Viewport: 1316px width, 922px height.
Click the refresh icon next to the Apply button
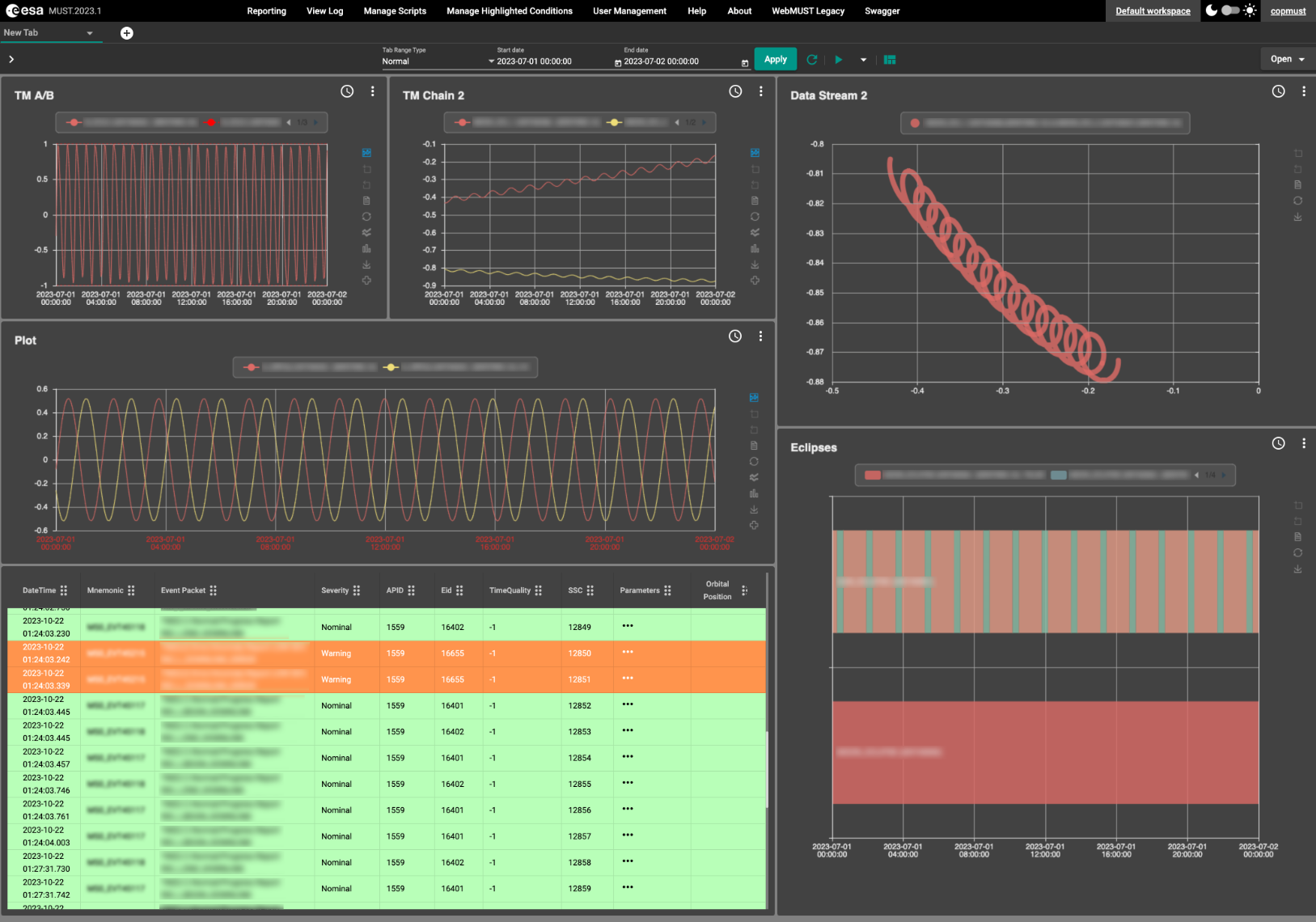(811, 59)
